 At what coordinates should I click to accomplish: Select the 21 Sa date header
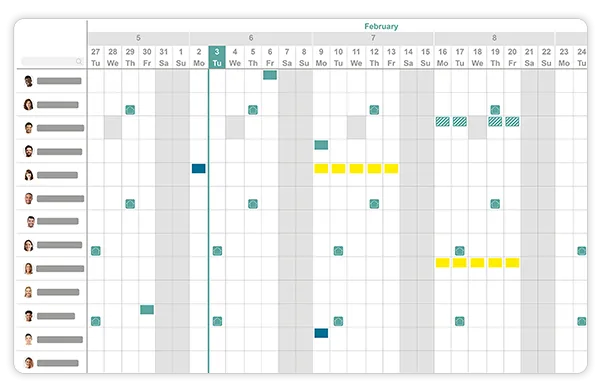(x=529, y=57)
